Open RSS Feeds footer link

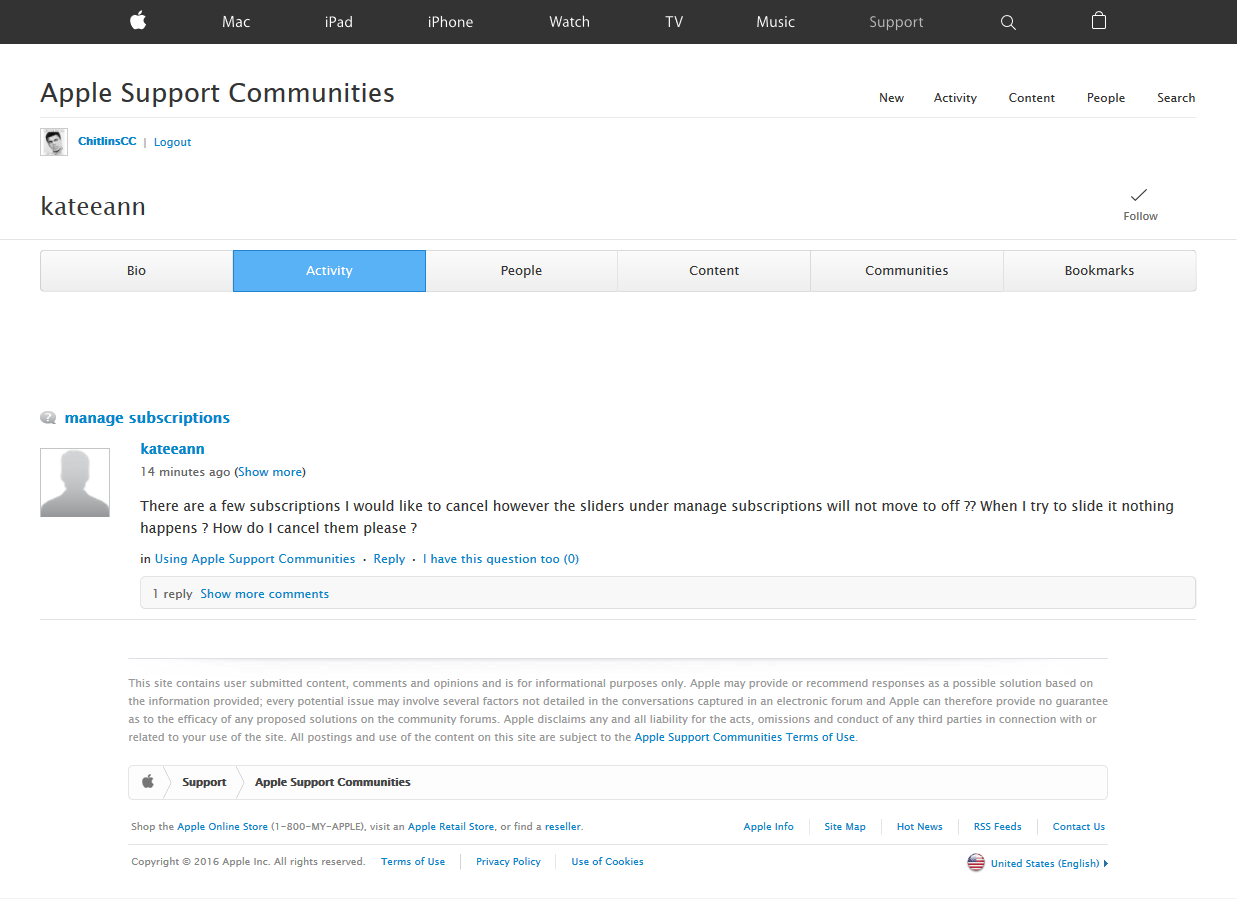pos(997,827)
